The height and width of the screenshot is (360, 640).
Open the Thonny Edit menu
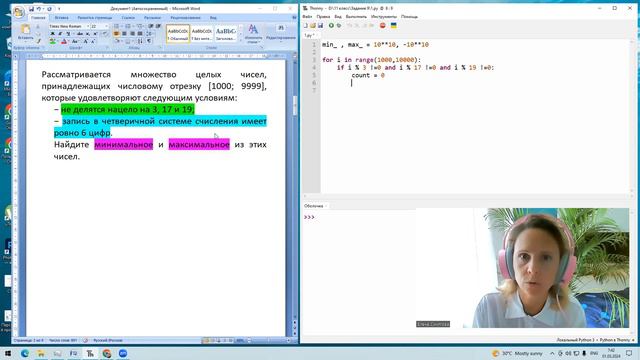(323, 17)
